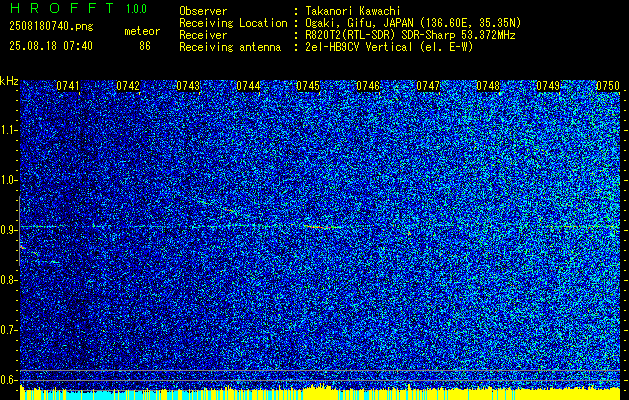Click the 0745 time marker
This screenshot has width=629, height=400.
pos(308,86)
